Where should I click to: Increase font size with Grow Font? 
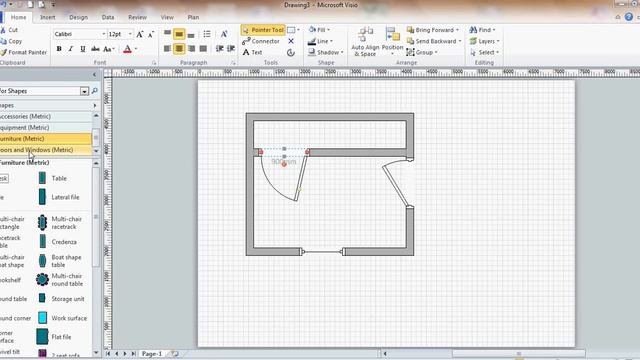pos(140,34)
